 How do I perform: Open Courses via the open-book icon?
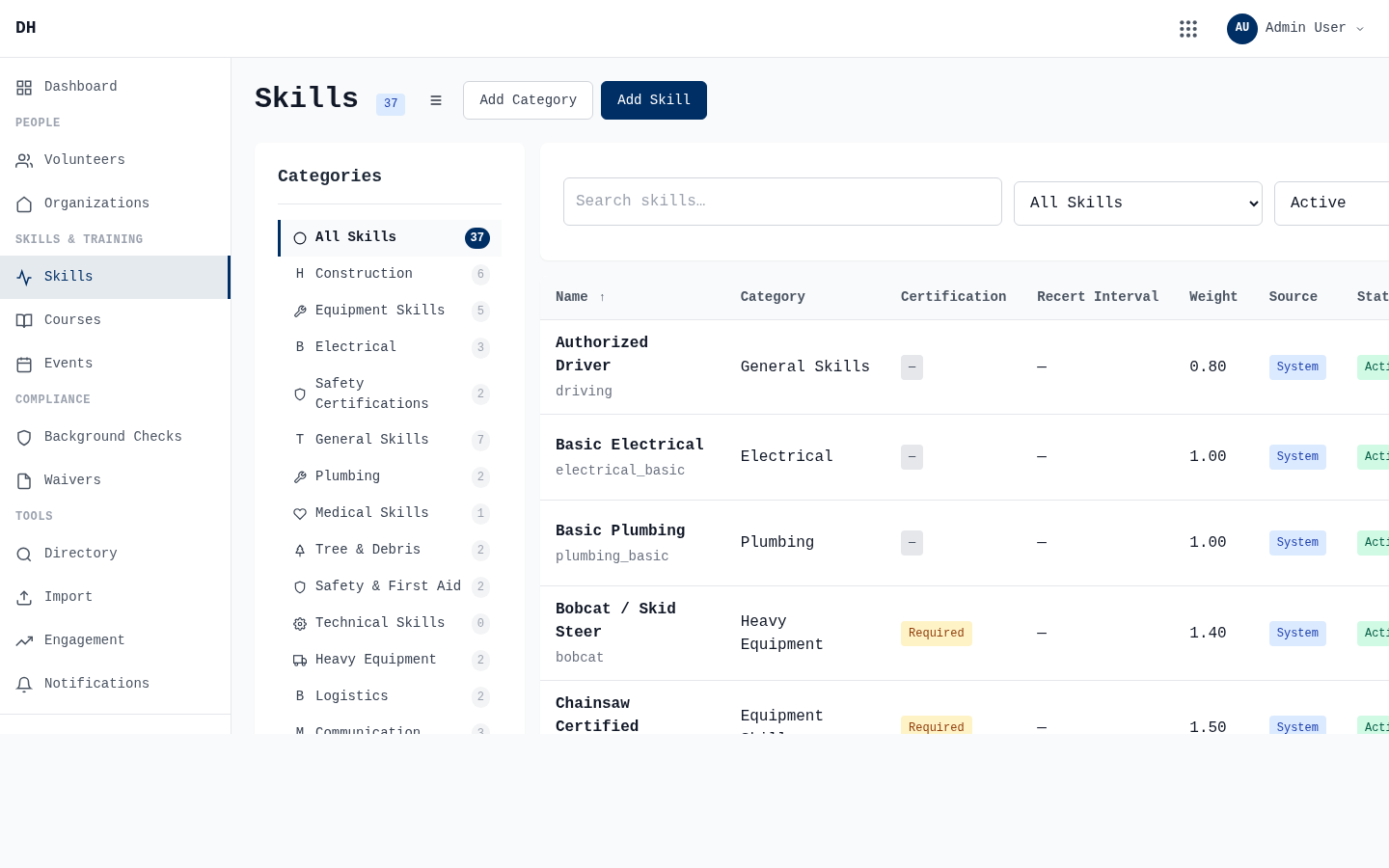click(x=25, y=320)
